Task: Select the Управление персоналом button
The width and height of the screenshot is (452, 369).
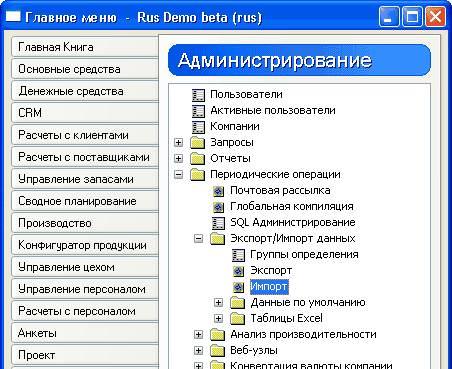Action: point(85,289)
